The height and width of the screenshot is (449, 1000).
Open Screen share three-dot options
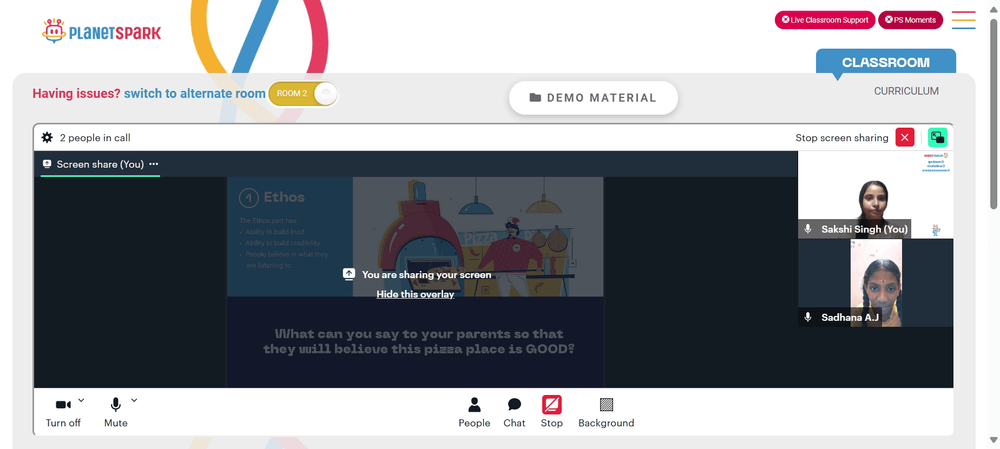pos(153,164)
